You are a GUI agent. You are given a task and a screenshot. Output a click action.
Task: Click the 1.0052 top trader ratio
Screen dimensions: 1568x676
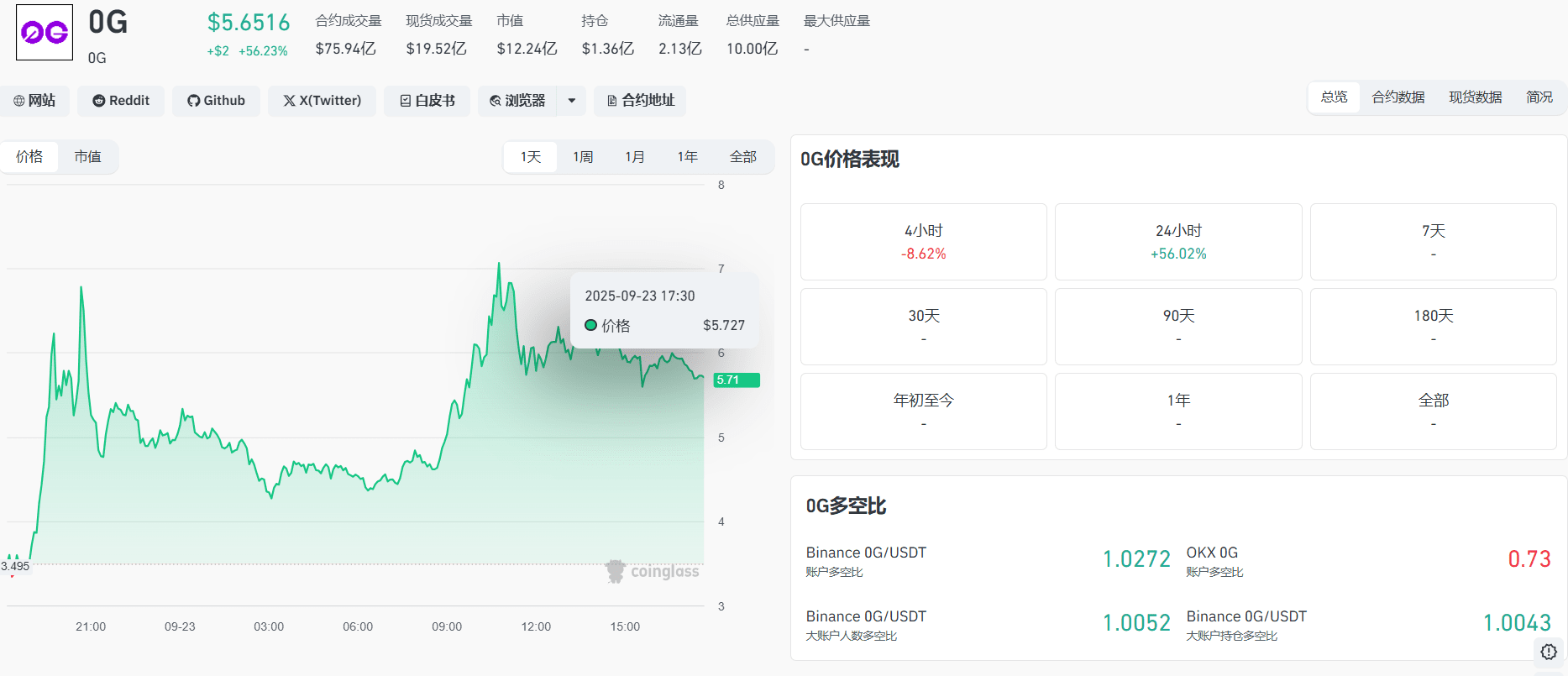pos(1136,623)
